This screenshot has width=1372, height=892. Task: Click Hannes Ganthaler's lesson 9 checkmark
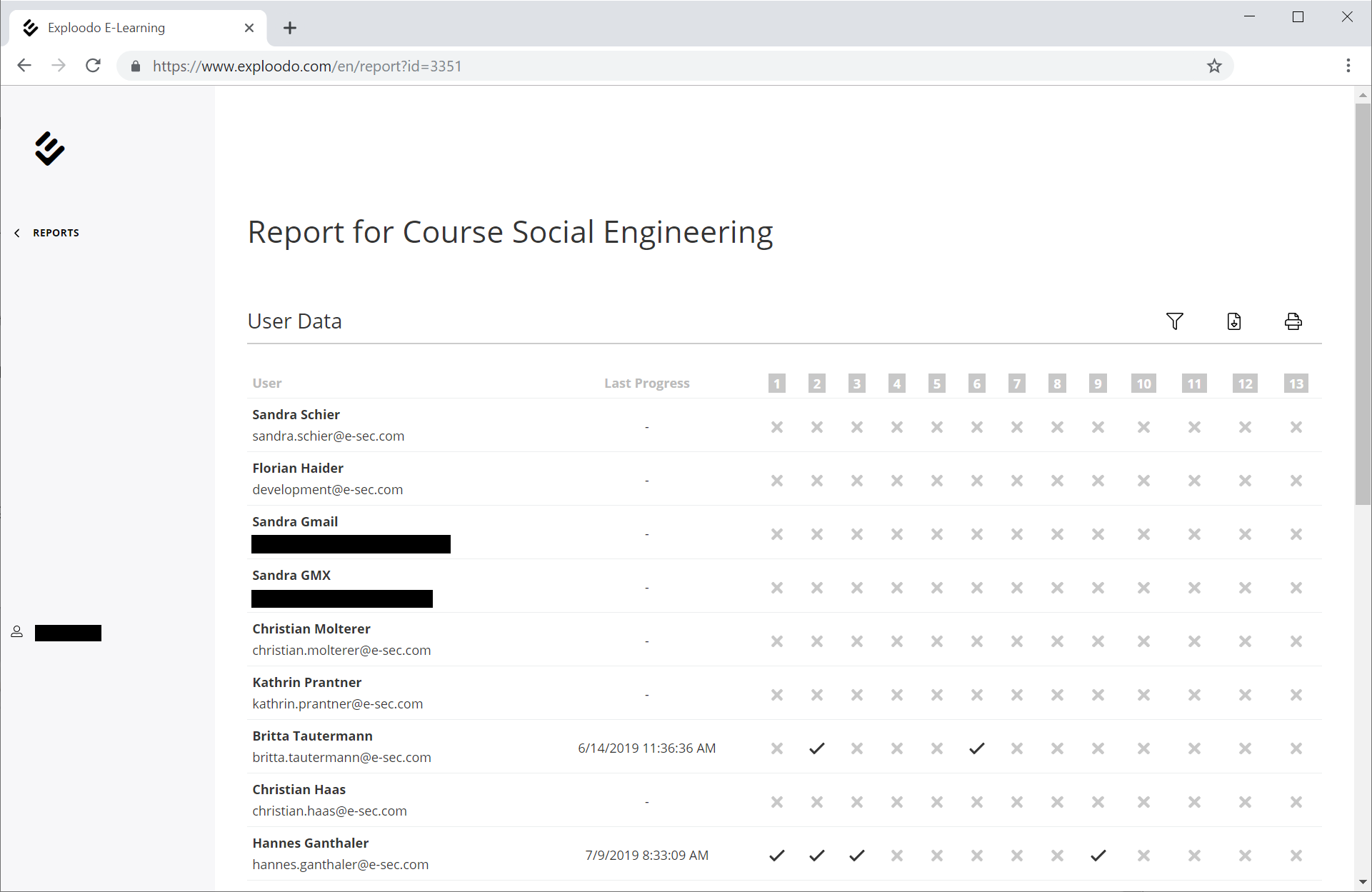[x=1098, y=856]
